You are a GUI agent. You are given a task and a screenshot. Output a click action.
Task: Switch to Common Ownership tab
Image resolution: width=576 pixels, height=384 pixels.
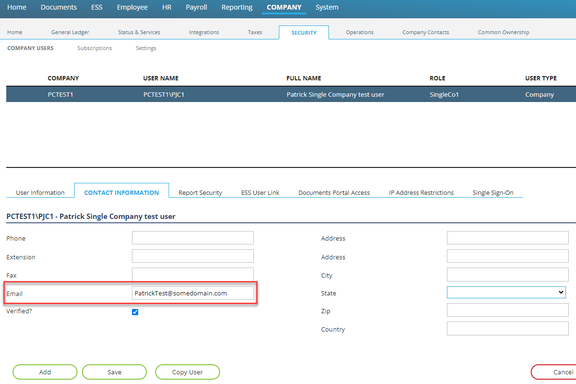click(x=504, y=32)
